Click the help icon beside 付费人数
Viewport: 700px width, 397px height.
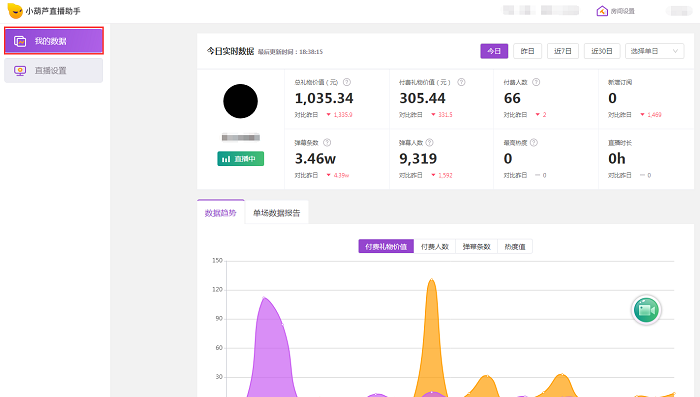pyautogui.click(x=536, y=82)
